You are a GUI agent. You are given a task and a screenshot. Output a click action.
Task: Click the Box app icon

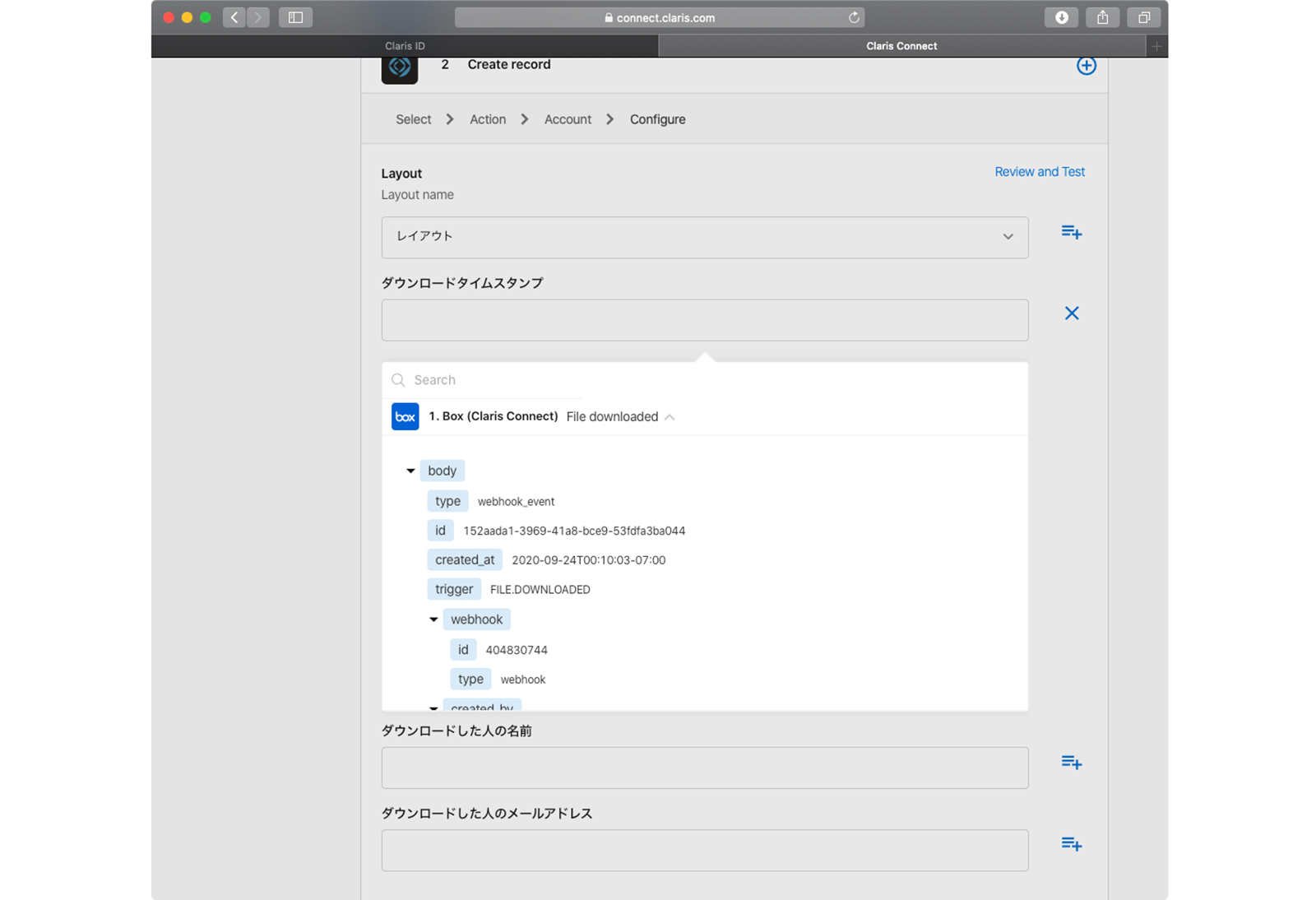tap(405, 417)
